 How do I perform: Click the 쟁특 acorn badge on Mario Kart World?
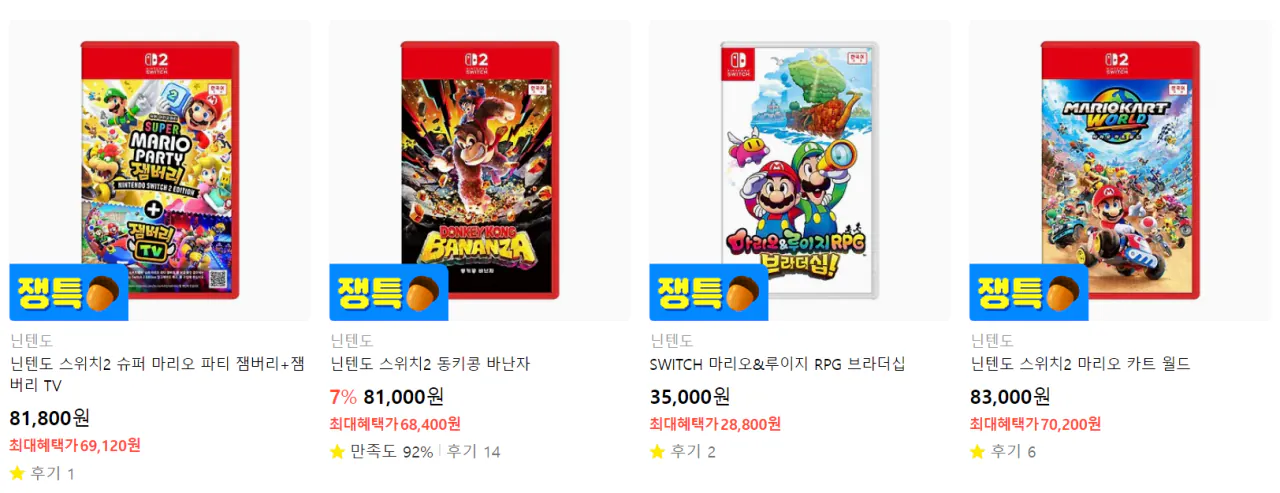1029,292
